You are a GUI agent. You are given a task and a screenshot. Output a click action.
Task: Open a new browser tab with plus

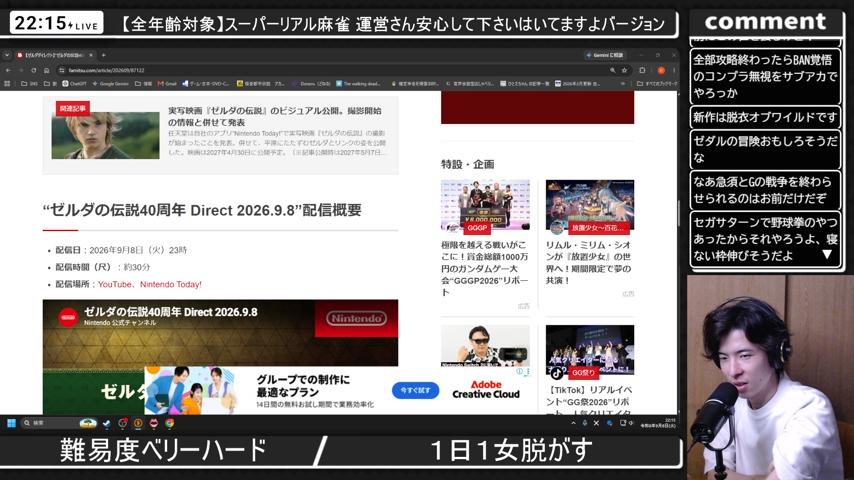(103, 55)
